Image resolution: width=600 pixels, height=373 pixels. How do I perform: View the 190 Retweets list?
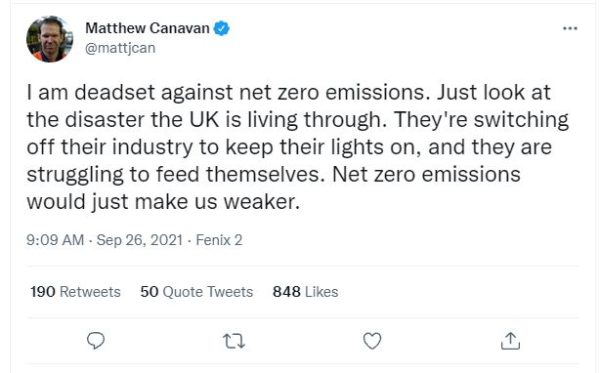point(75,292)
